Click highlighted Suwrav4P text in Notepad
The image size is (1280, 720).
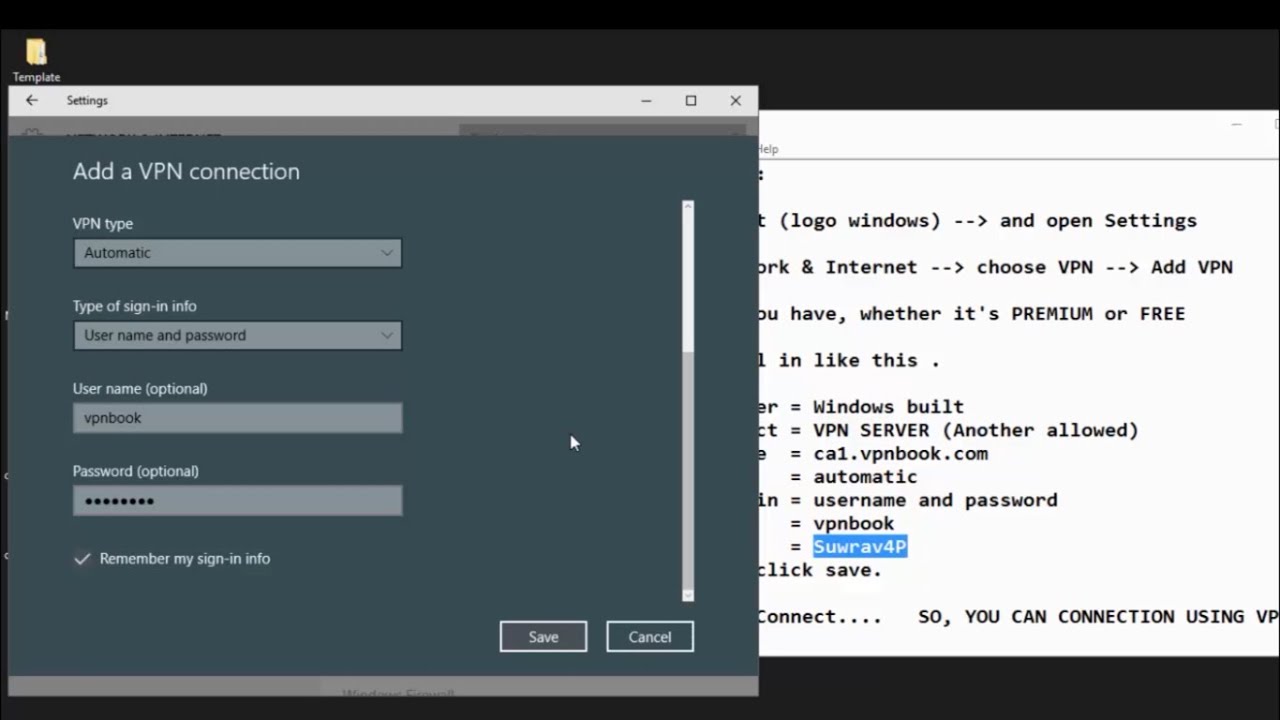[x=860, y=546]
